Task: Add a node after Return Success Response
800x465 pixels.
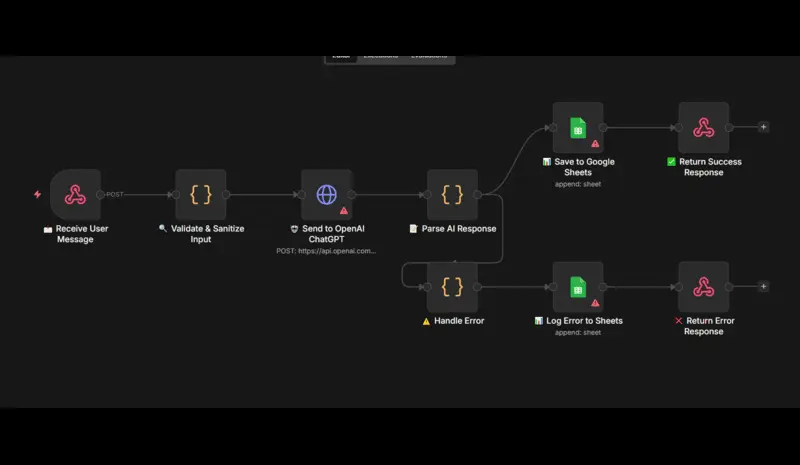Action: point(763,127)
